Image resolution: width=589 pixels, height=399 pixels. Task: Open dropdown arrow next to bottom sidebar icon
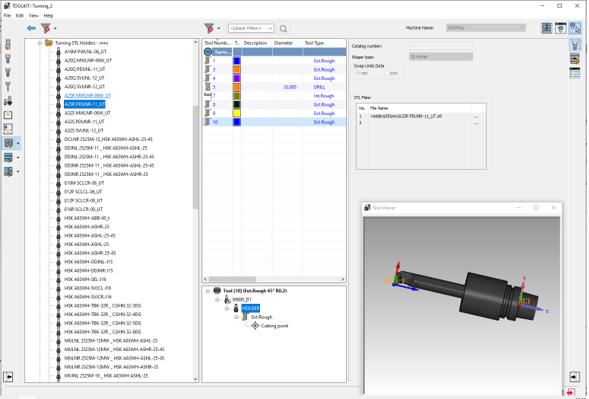pyautogui.click(x=18, y=172)
